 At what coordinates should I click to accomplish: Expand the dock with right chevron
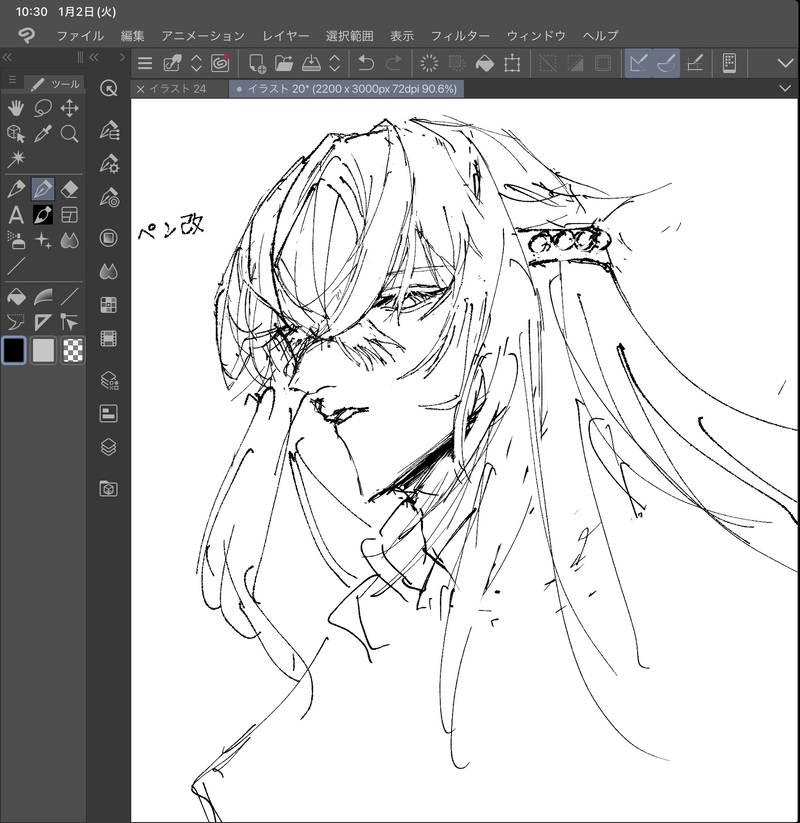[122, 57]
